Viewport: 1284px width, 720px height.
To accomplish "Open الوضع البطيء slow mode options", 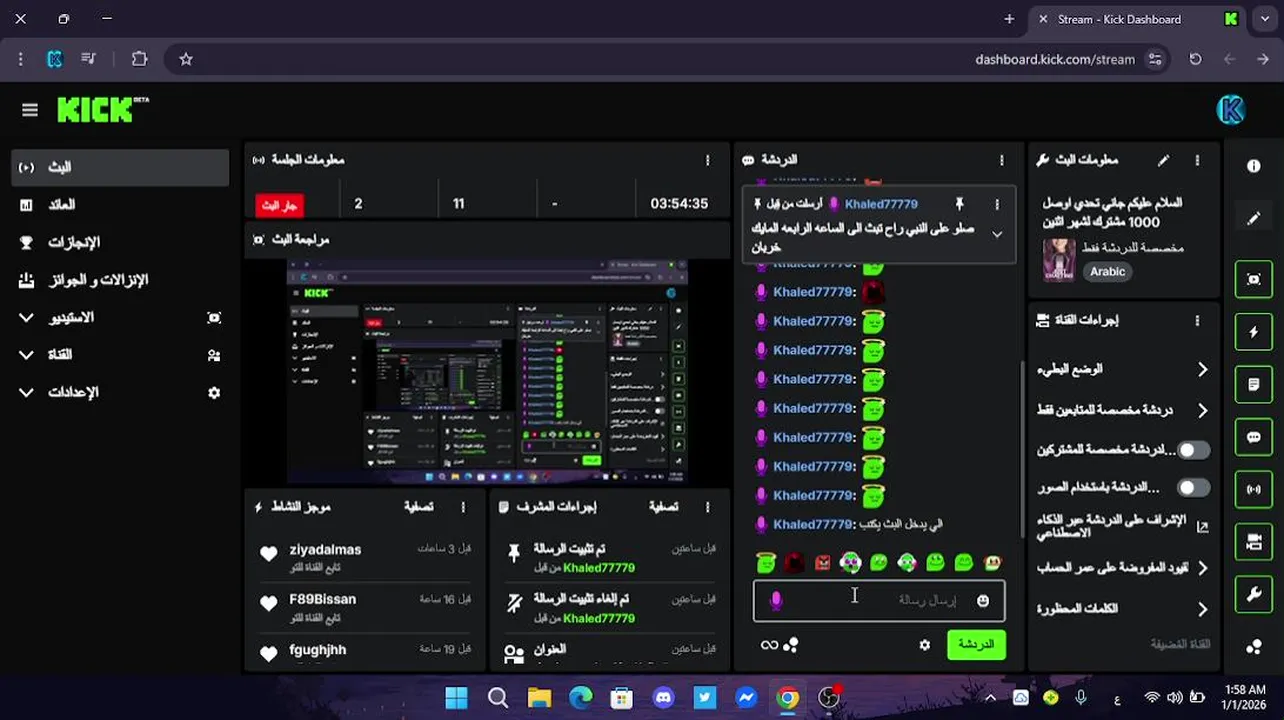I will click(1202, 369).
